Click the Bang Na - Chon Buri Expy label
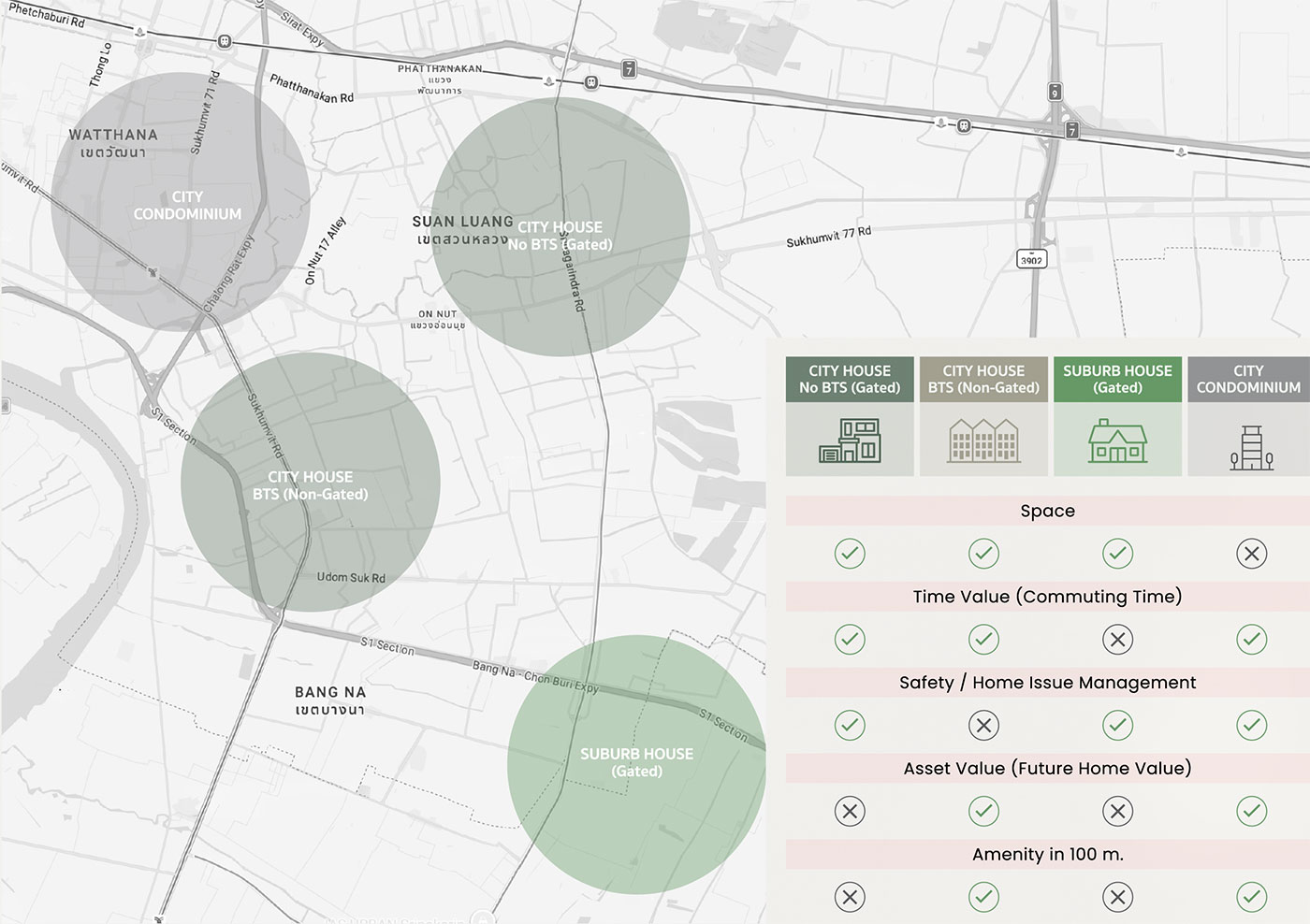The width and height of the screenshot is (1310, 924). [x=535, y=676]
